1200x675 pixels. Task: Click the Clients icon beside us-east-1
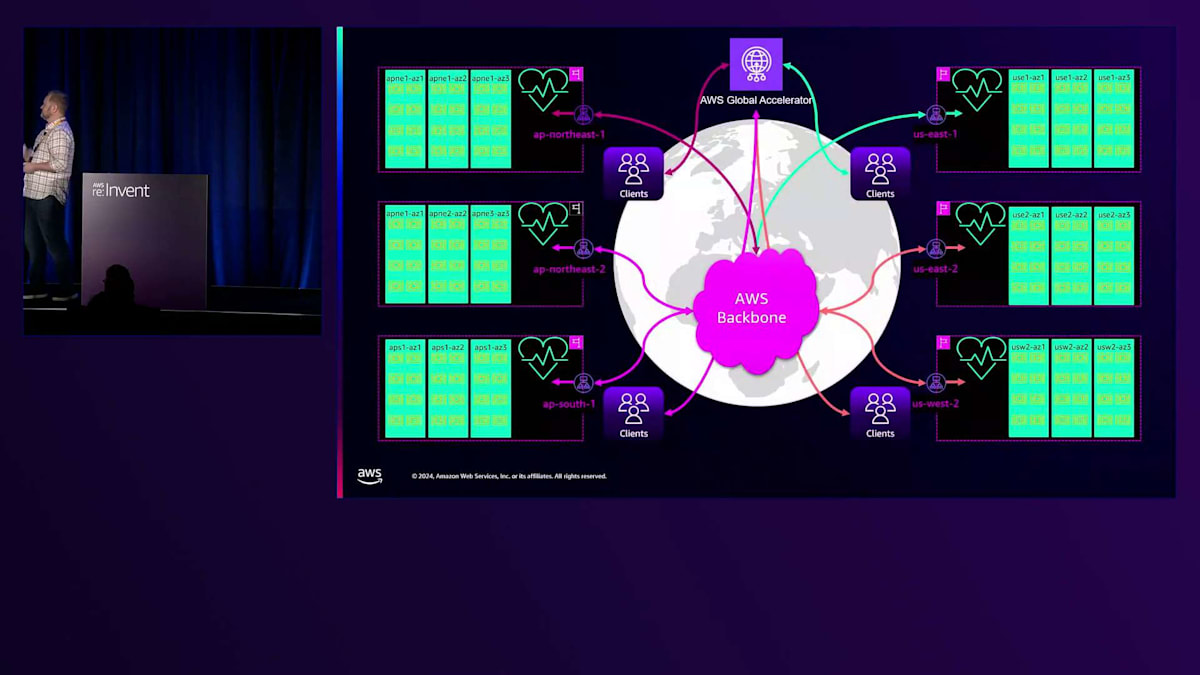(880, 173)
